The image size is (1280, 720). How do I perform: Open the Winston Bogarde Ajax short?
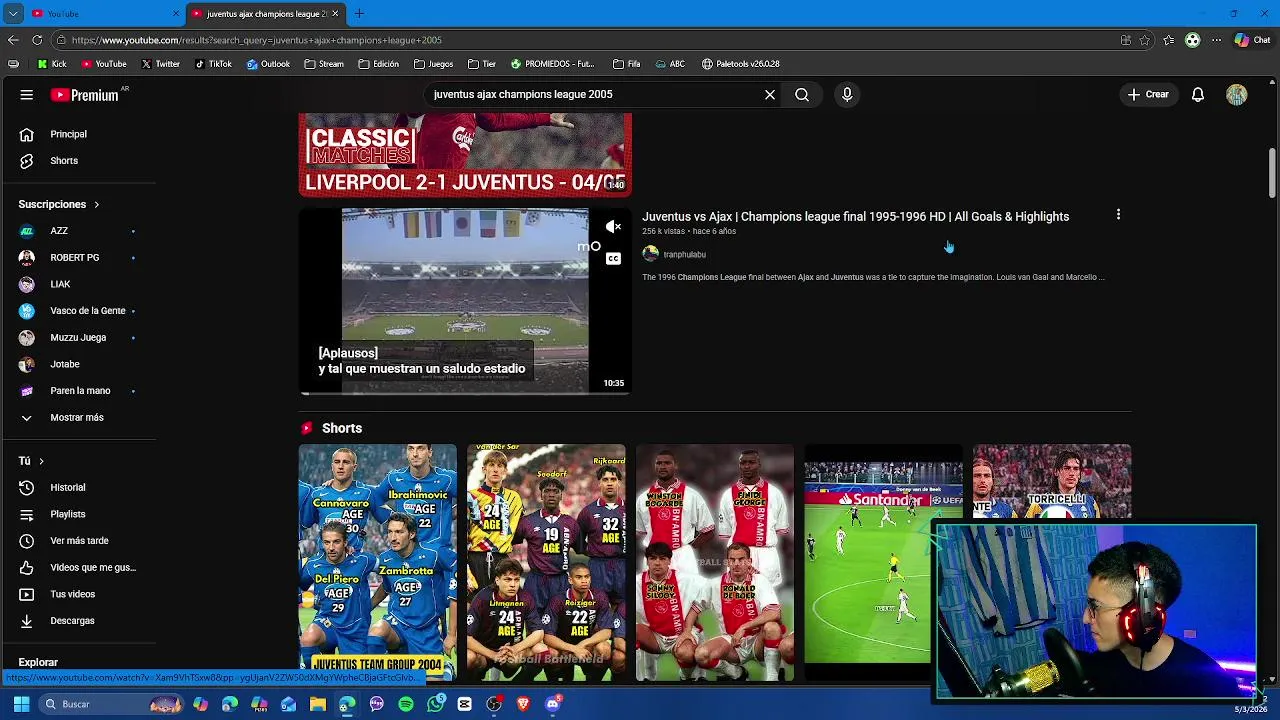pos(715,563)
